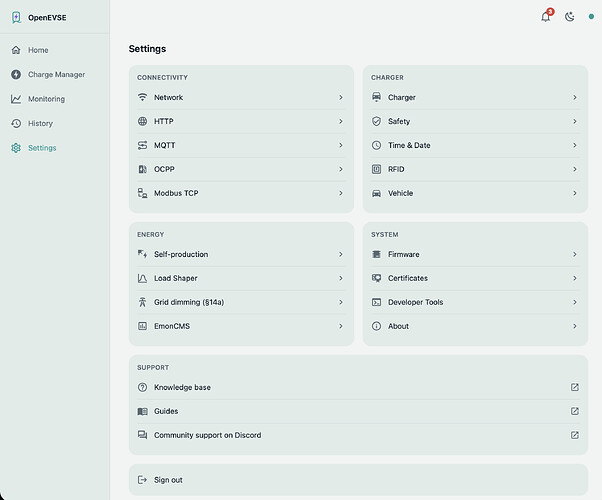This screenshot has height=500, width=602.
Task: Open the About page
Action: (475, 326)
